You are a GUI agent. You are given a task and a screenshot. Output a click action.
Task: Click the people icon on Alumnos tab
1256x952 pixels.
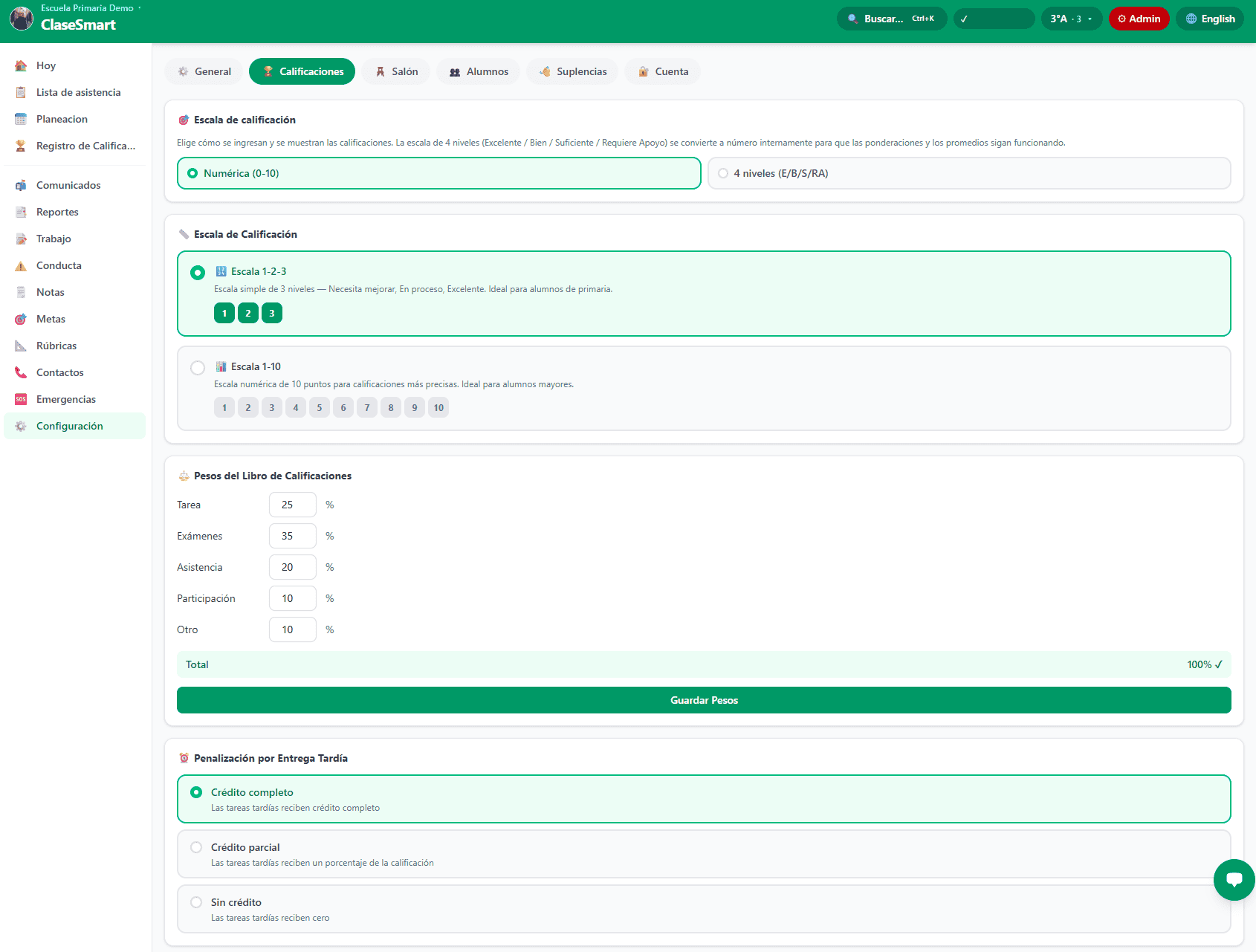(455, 71)
